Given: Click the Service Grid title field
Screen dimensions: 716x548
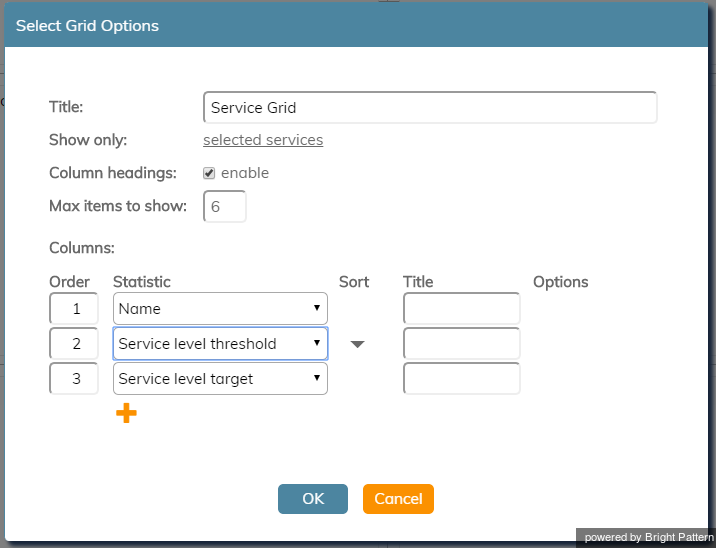Looking at the screenshot, I should click(430, 108).
